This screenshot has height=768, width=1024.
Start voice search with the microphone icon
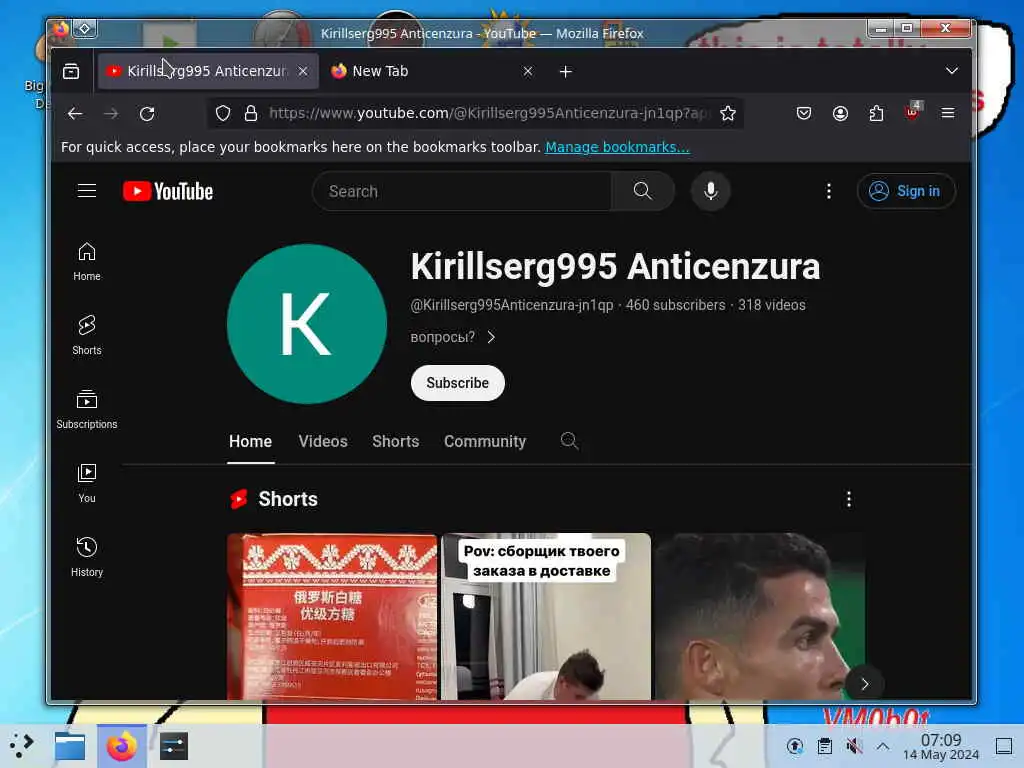coord(711,191)
